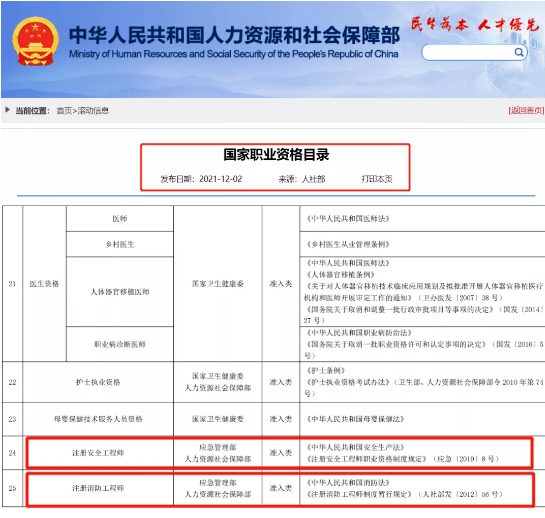Click the page title 国家职业资格目录
545x518 pixels.
point(276,155)
